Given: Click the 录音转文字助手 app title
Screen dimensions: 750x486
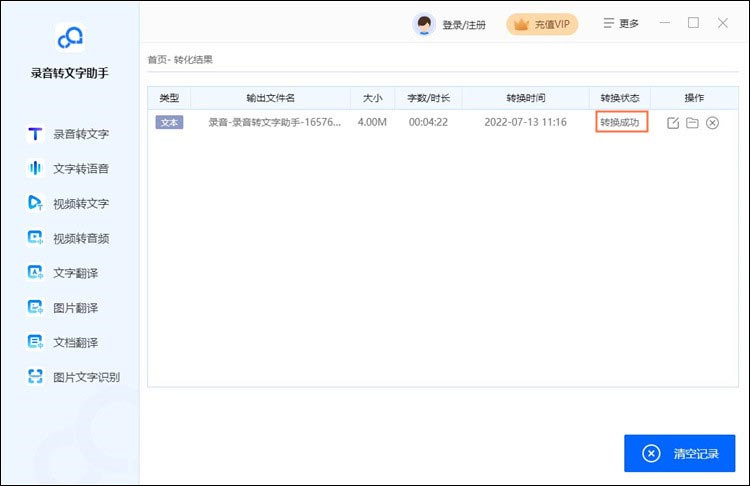Looking at the screenshot, I should pos(70,73).
